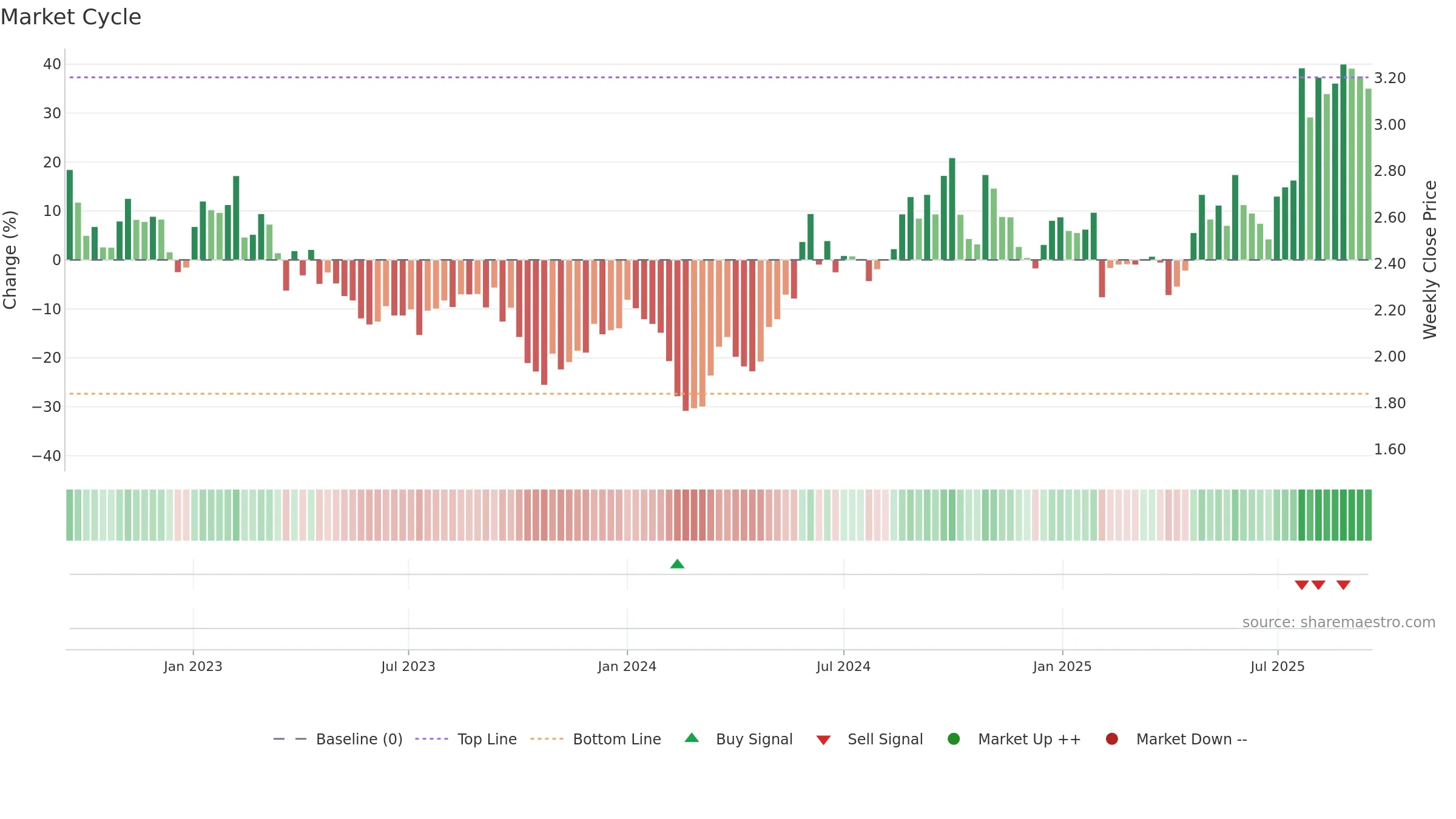Click the 2.40 price axis tick
The height and width of the screenshot is (819, 1456).
1390,264
